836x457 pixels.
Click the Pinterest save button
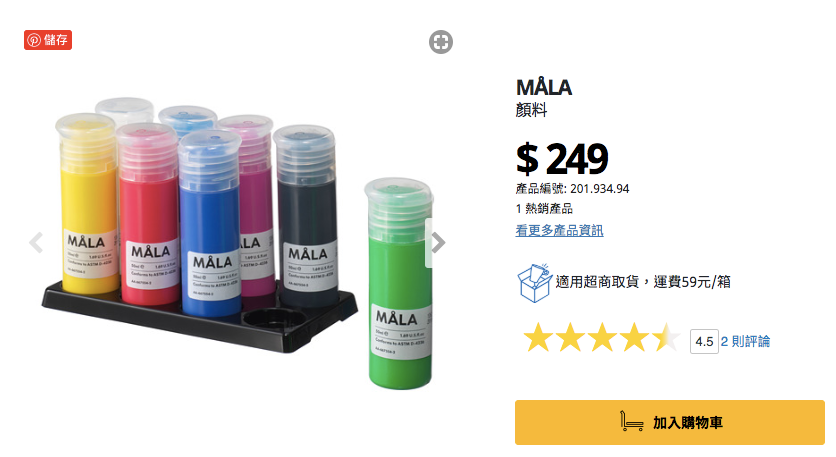(x=47, y=40)
